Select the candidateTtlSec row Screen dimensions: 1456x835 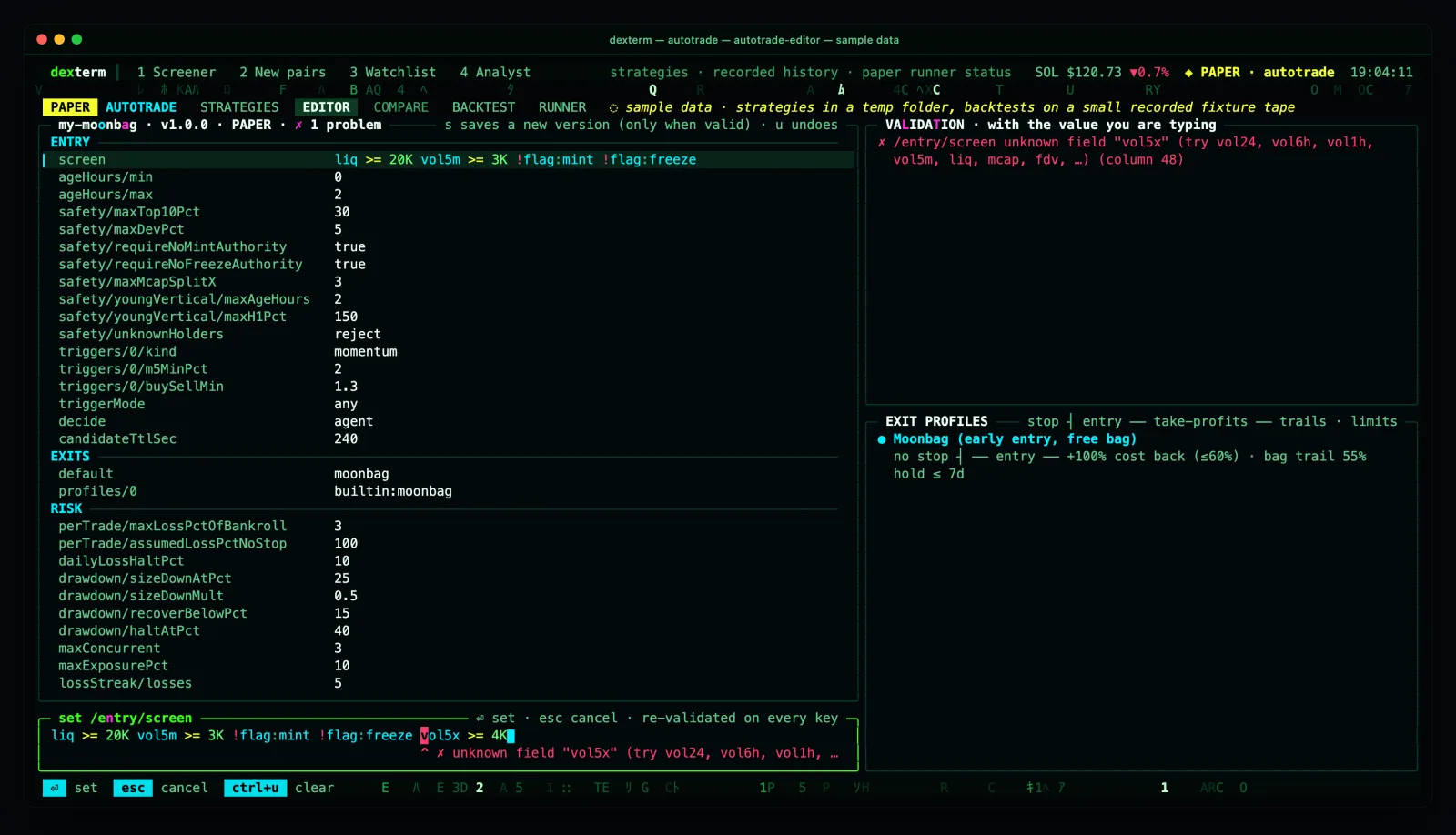[x=448, y=439]
